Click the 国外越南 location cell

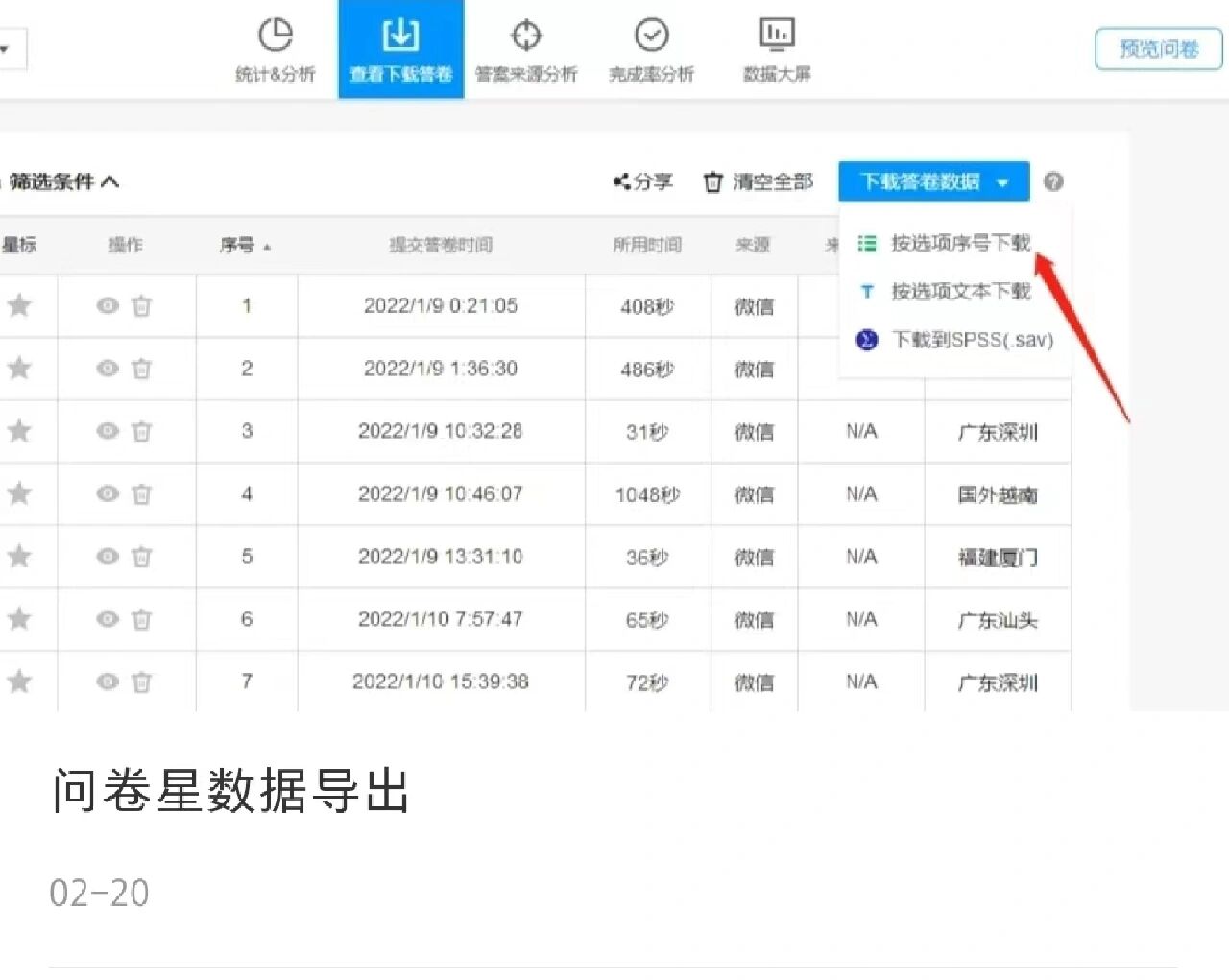pyautogui.click(x=998, y=494)
